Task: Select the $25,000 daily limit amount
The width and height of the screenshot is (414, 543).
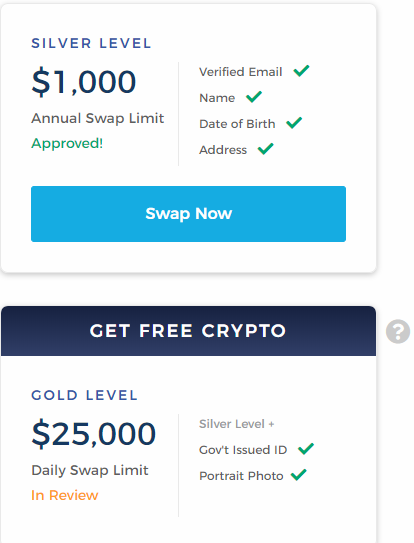Action: coord(94,434)
